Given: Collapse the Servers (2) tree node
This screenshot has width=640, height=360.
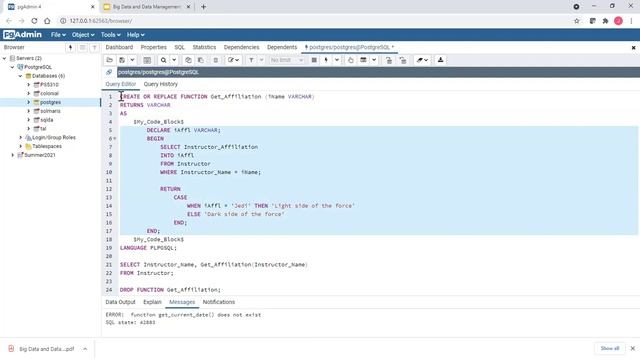Looking at the screenshot, I should pos(4,58).
